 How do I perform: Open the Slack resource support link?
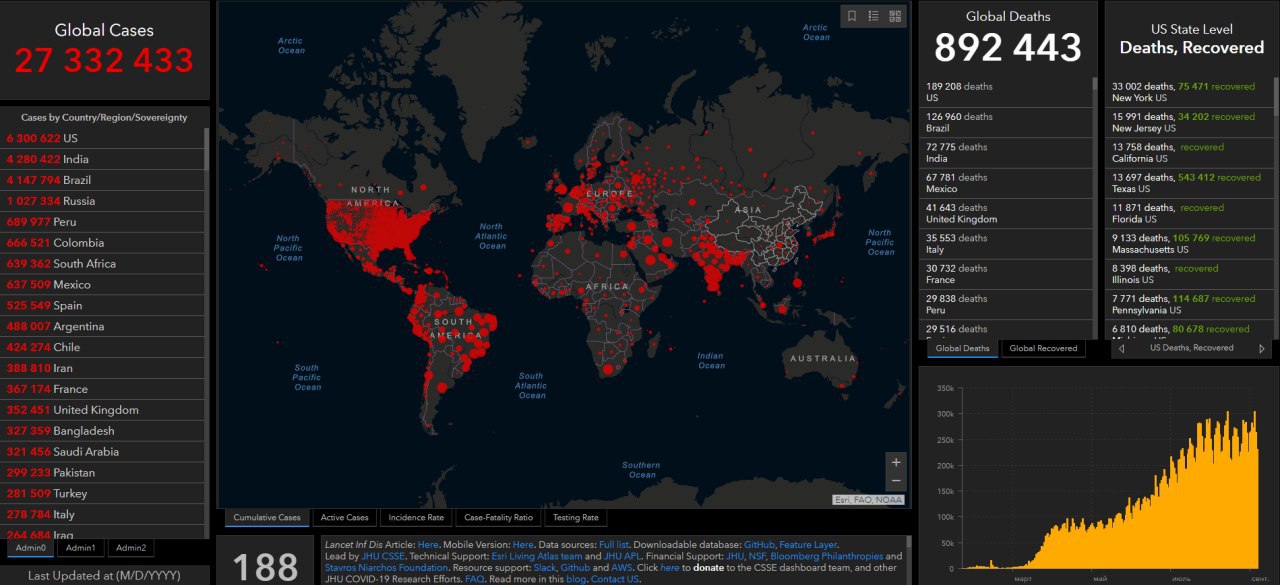point(545,567)
